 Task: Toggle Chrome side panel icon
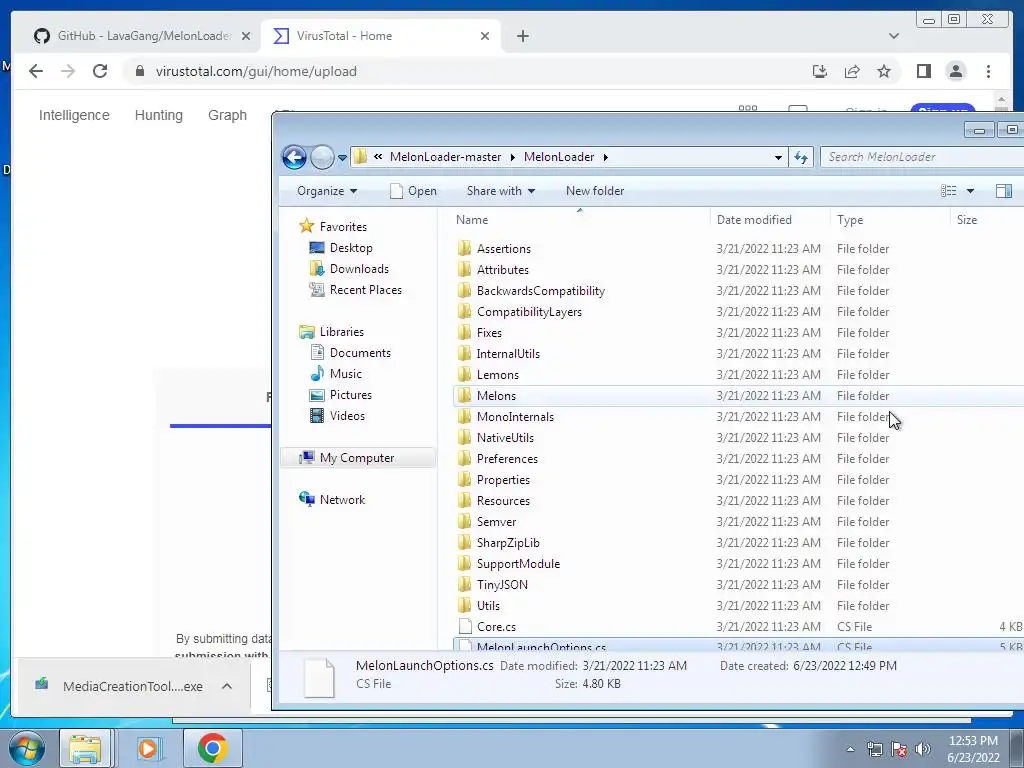point(923,71)
